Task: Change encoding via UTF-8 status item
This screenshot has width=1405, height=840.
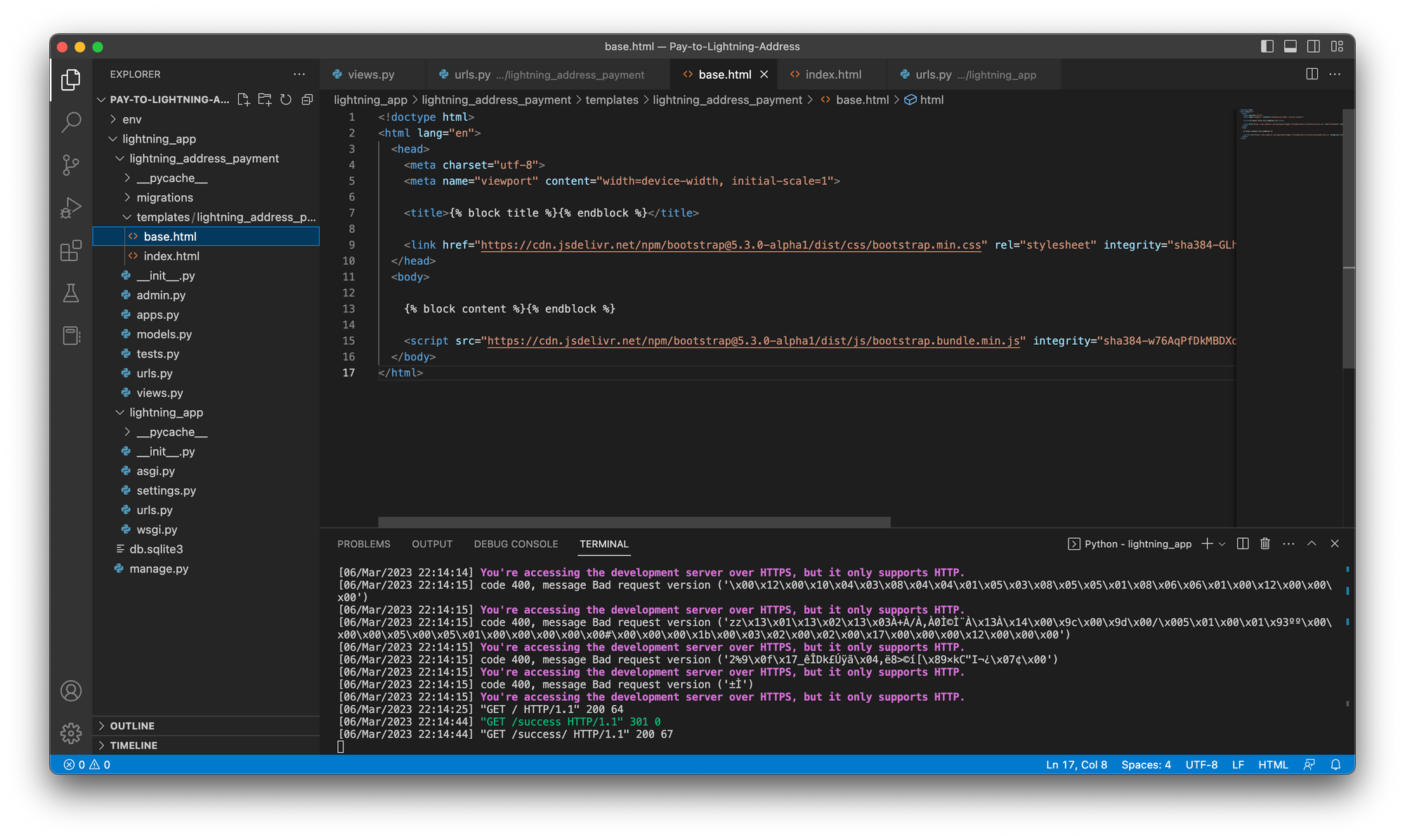Action: point(1201,765)
